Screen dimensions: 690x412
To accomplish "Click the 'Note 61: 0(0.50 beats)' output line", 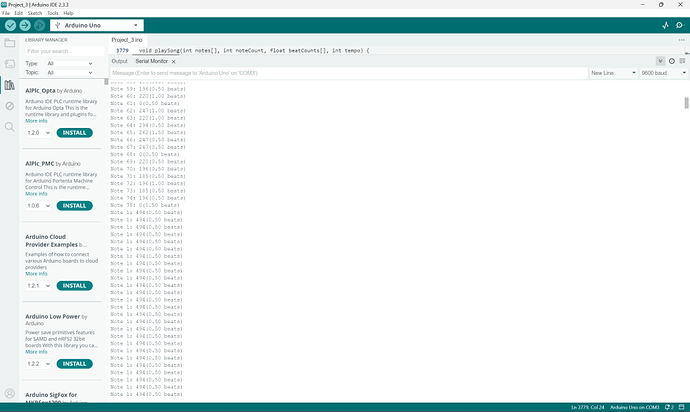I will pos(145,103).
